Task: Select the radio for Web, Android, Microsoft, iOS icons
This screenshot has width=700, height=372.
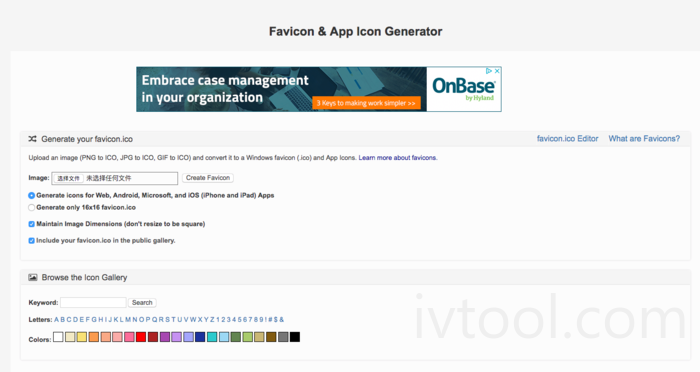Action: [31, 196]
